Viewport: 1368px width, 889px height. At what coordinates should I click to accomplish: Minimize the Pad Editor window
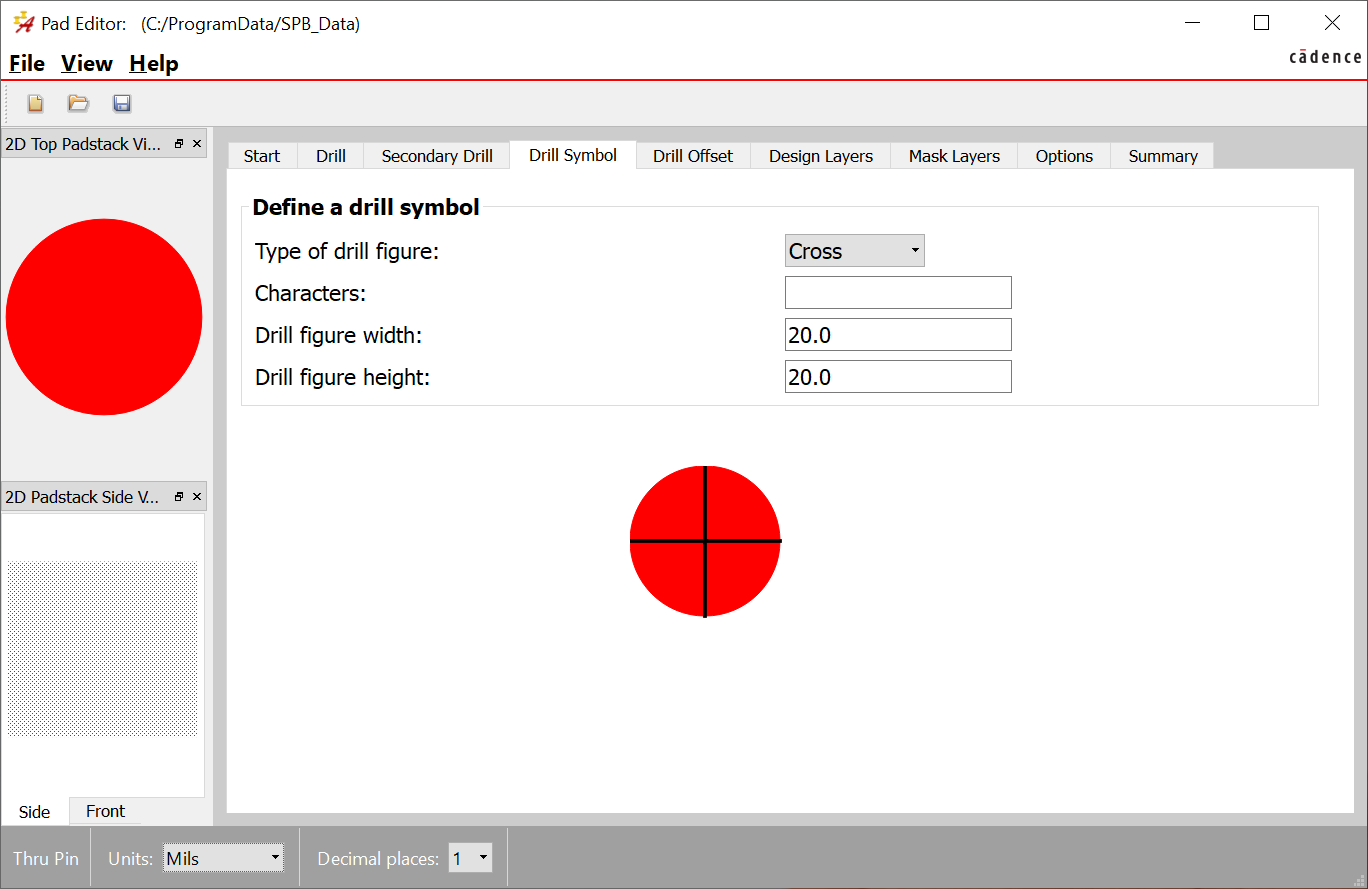1191,23
